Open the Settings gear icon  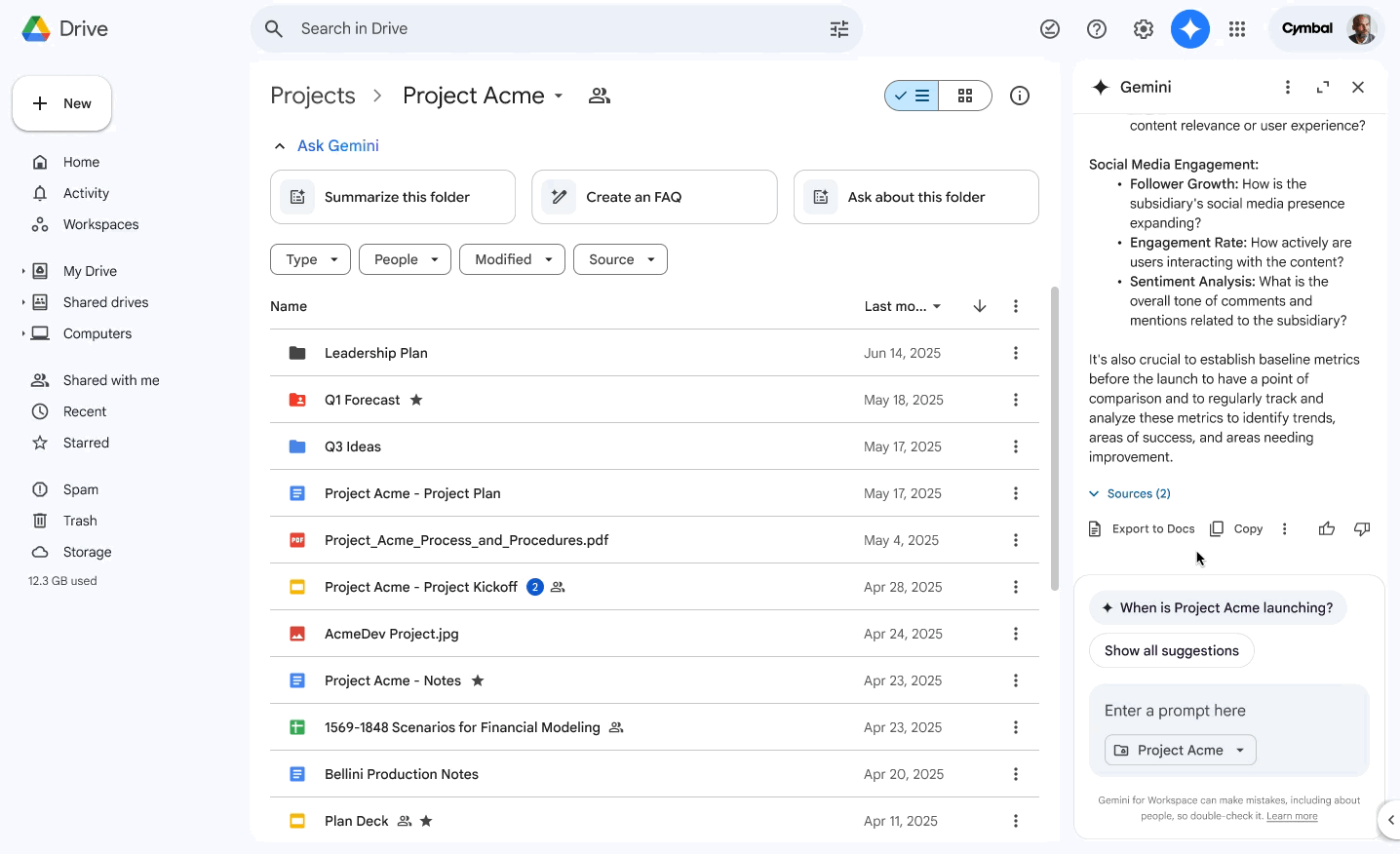tap(1143, 28)
